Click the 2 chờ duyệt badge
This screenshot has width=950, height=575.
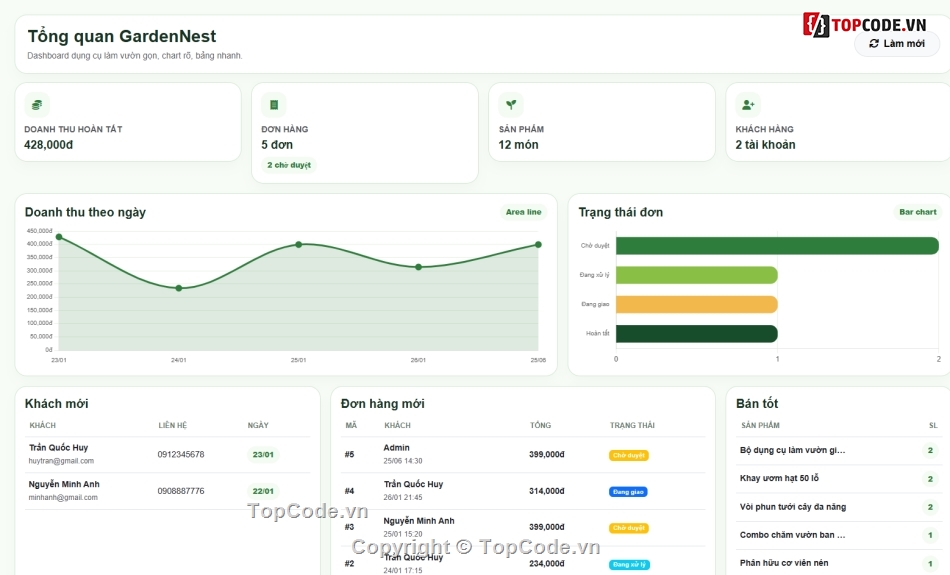click(289, 165)
